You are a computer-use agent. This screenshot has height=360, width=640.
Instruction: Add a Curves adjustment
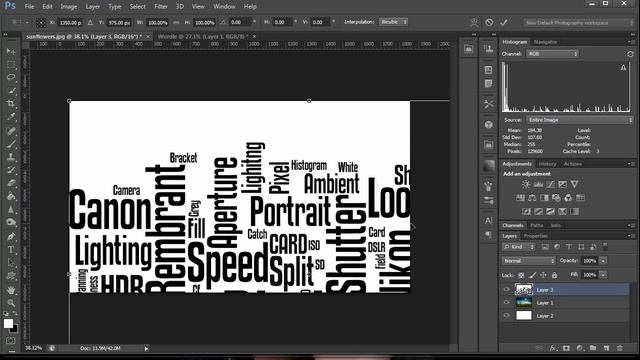pyautogui.click(x=550, y=184)
